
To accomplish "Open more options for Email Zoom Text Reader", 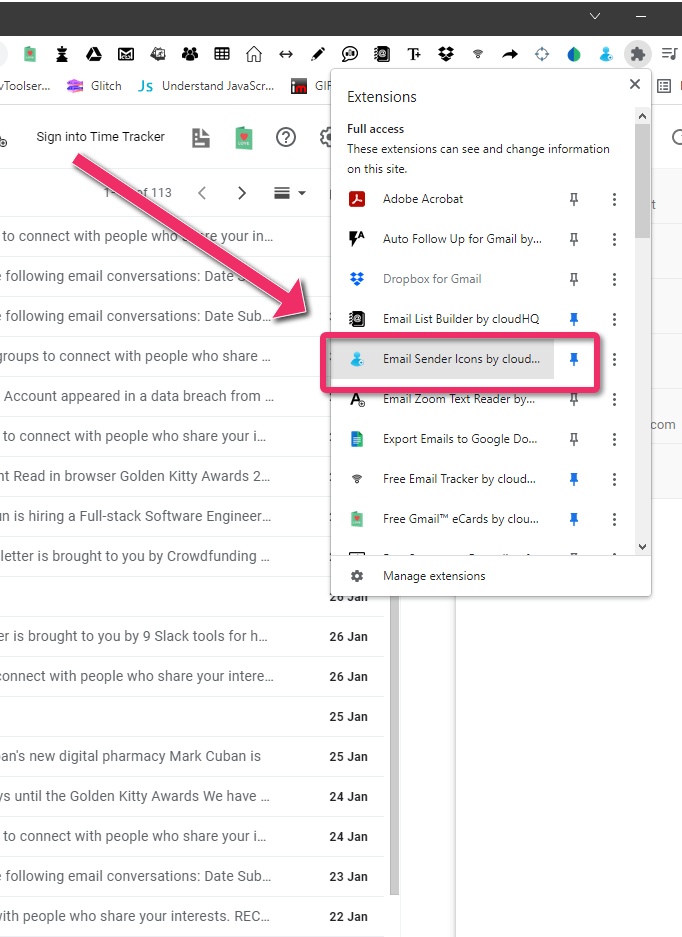I will [x=614, y=400].
